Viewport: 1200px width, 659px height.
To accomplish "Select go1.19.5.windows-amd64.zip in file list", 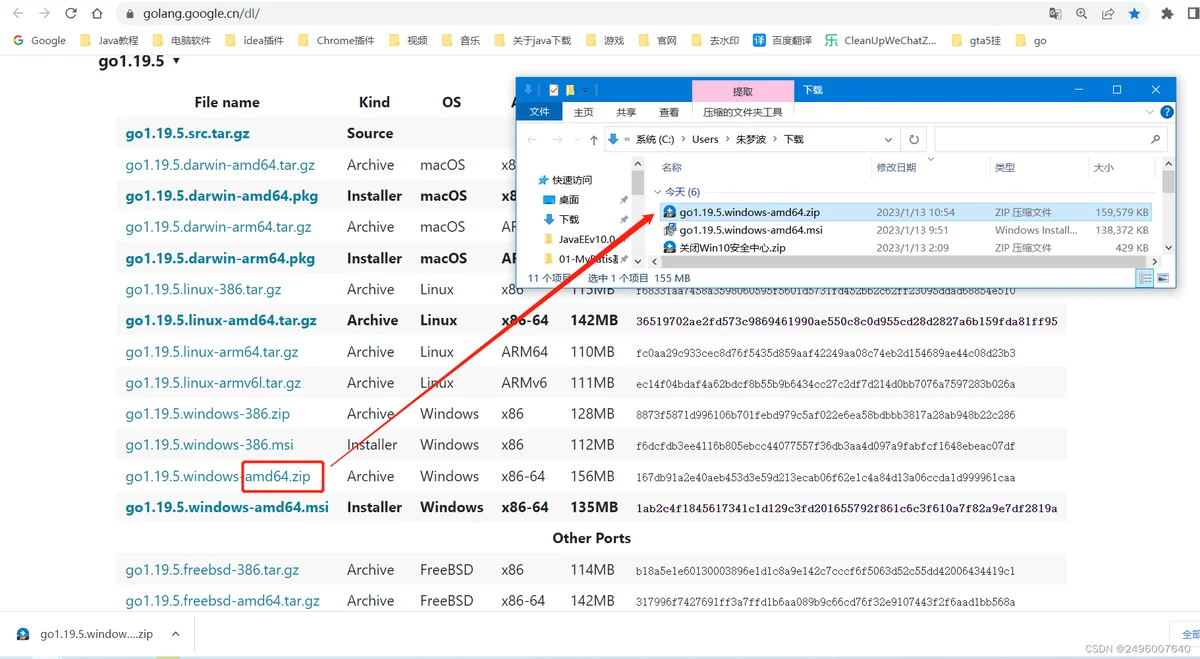I will tap(905, 212).
